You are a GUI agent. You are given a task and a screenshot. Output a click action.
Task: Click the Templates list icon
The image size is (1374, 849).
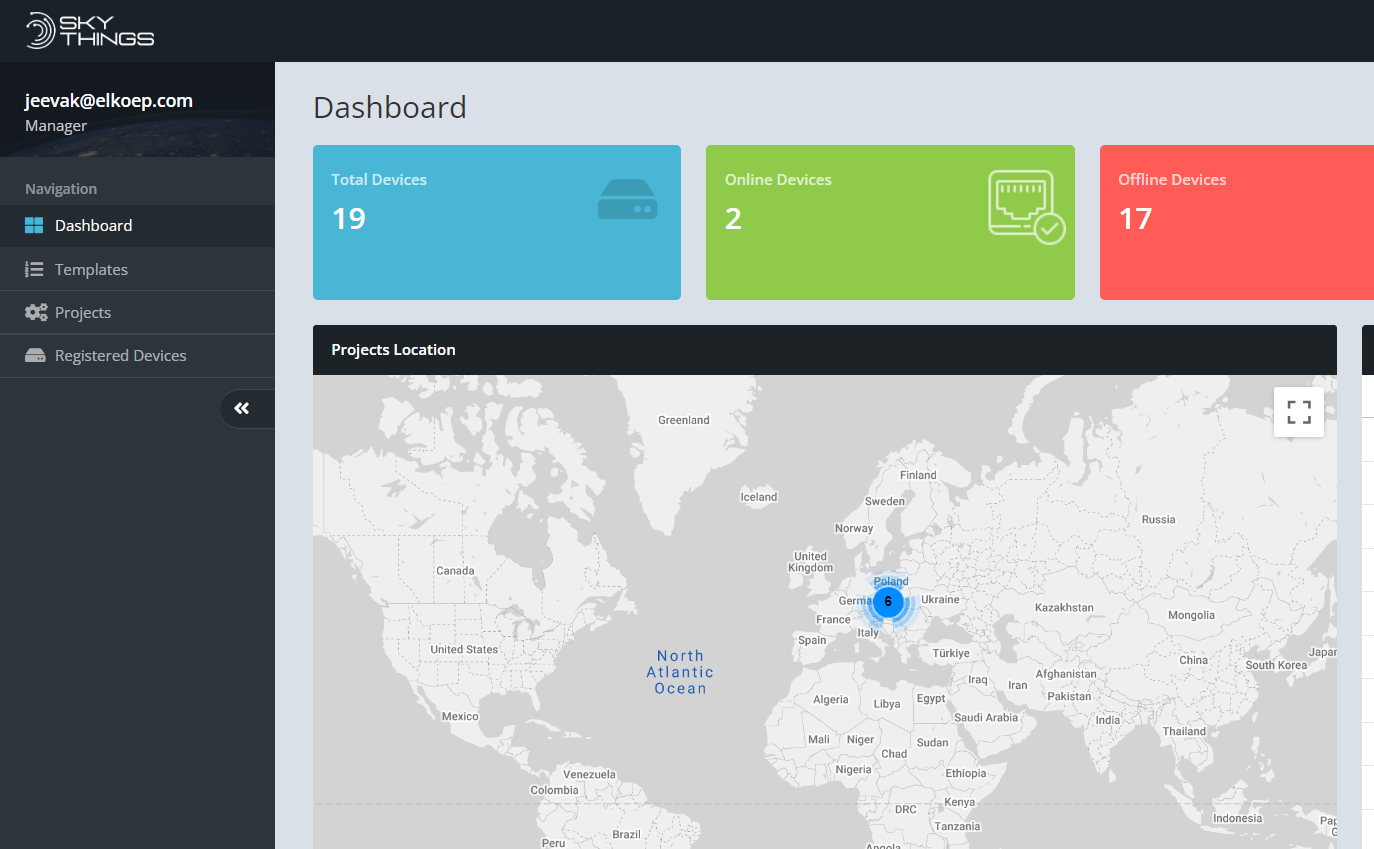[35, 269]
